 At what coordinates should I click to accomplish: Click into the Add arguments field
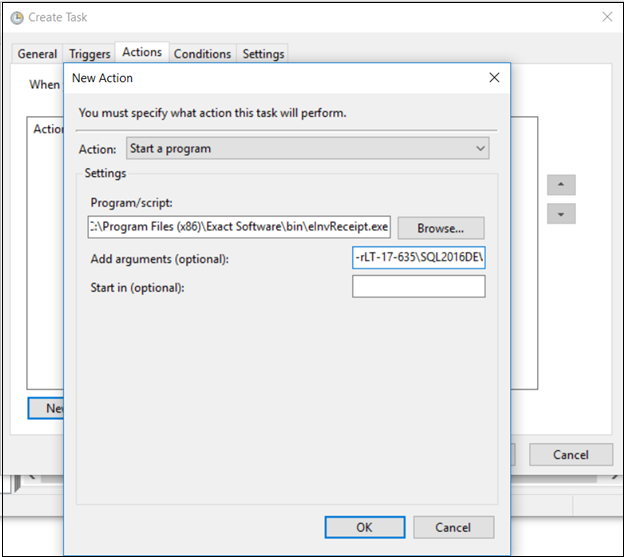(419, 257)
